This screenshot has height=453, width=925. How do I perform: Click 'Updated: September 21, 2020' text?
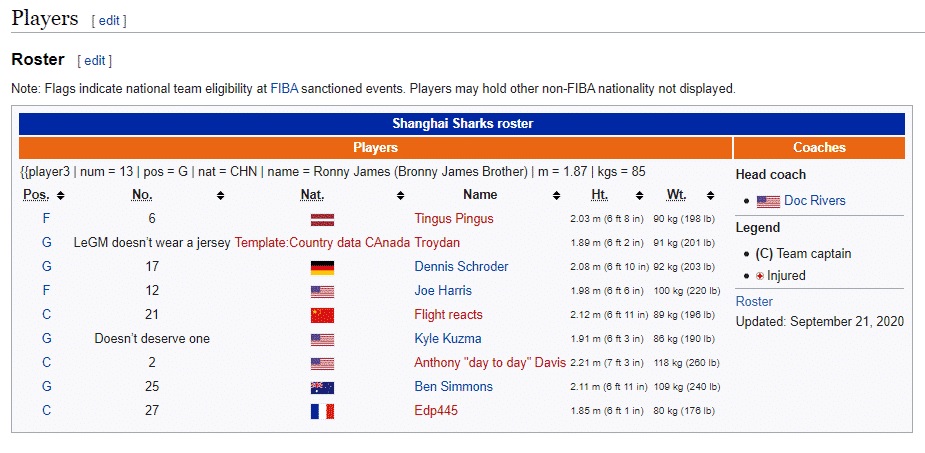(x=819, y=322)
